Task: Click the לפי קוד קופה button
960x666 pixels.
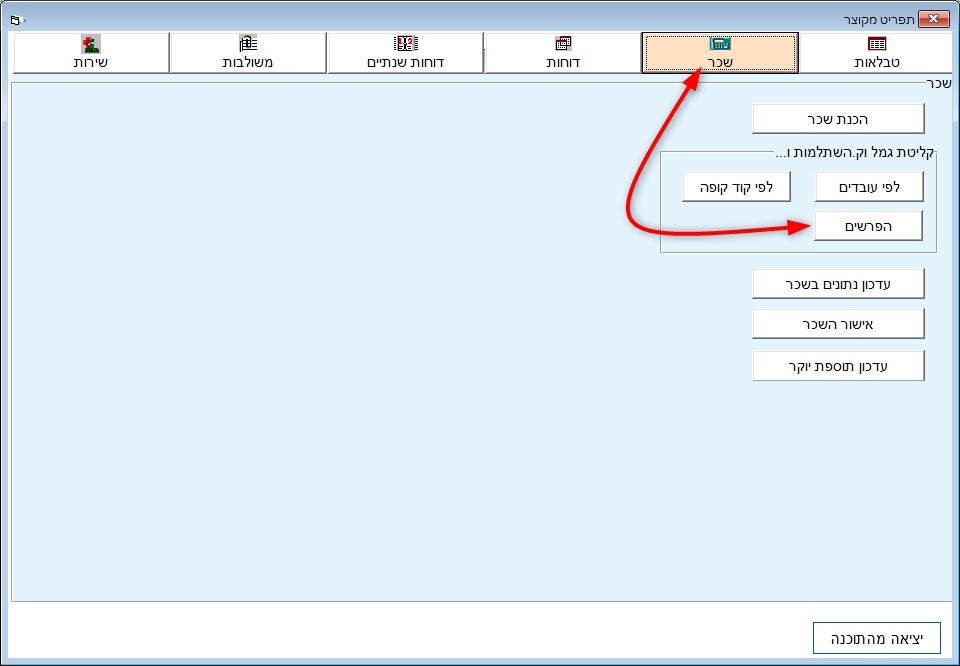Action: coord(737,187)
